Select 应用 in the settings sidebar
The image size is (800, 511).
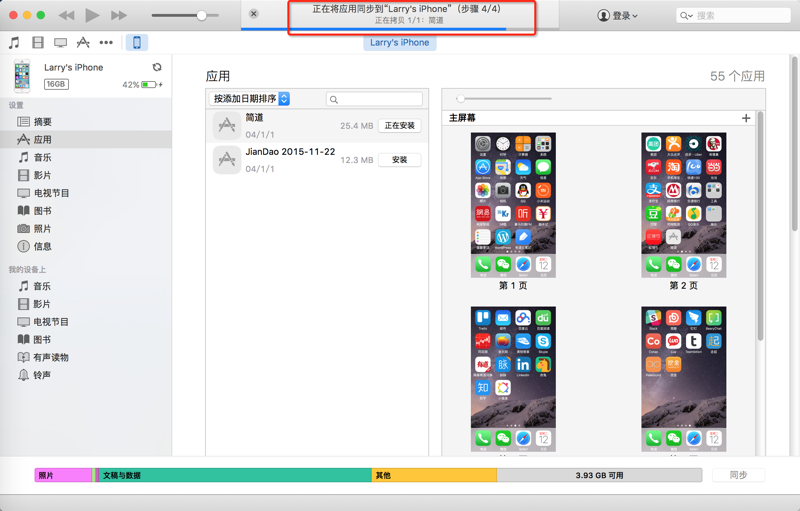(x=86, y=139)
